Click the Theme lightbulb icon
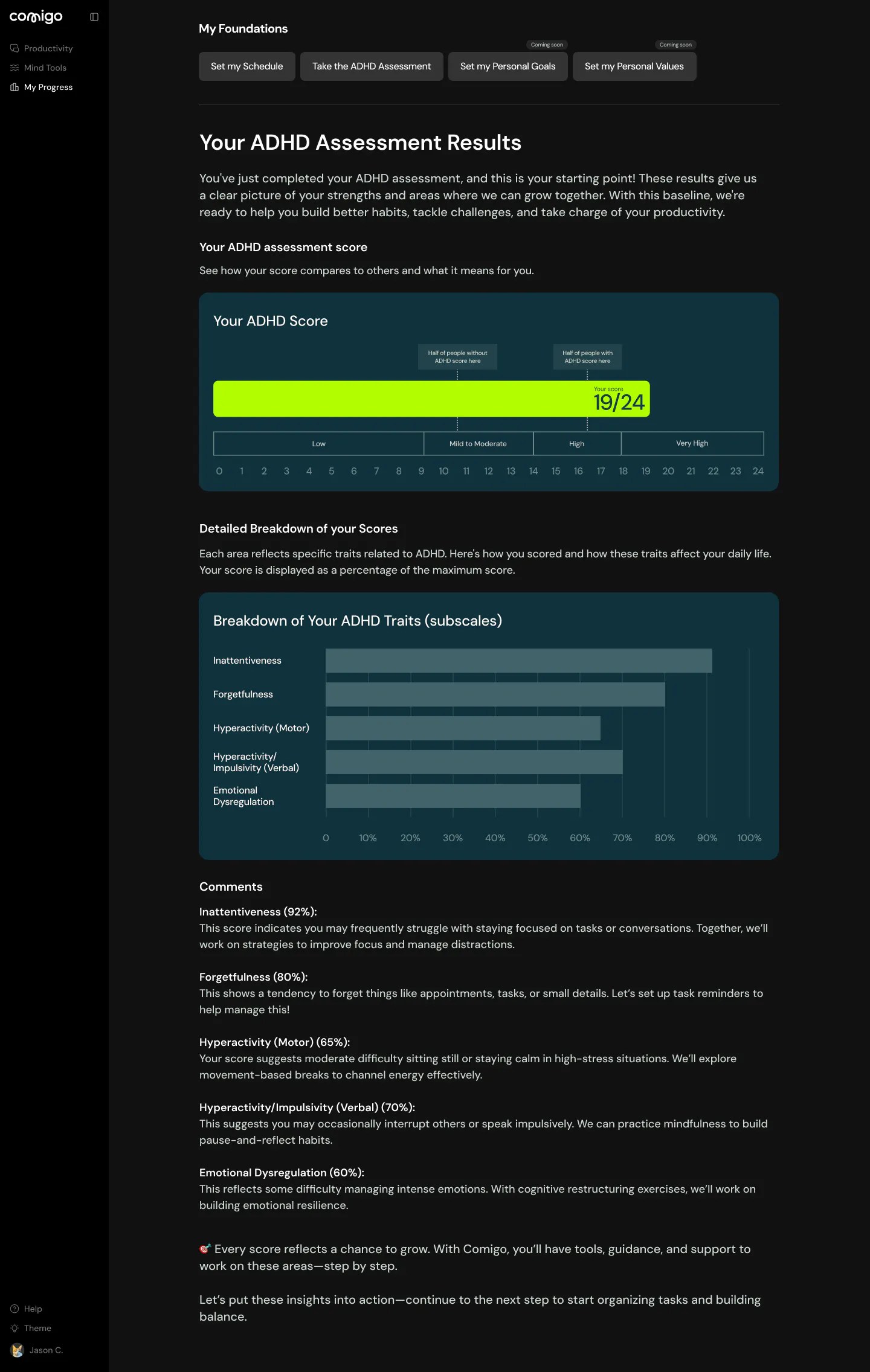Screen dimensions: 870x1372 coord(14,1328)
